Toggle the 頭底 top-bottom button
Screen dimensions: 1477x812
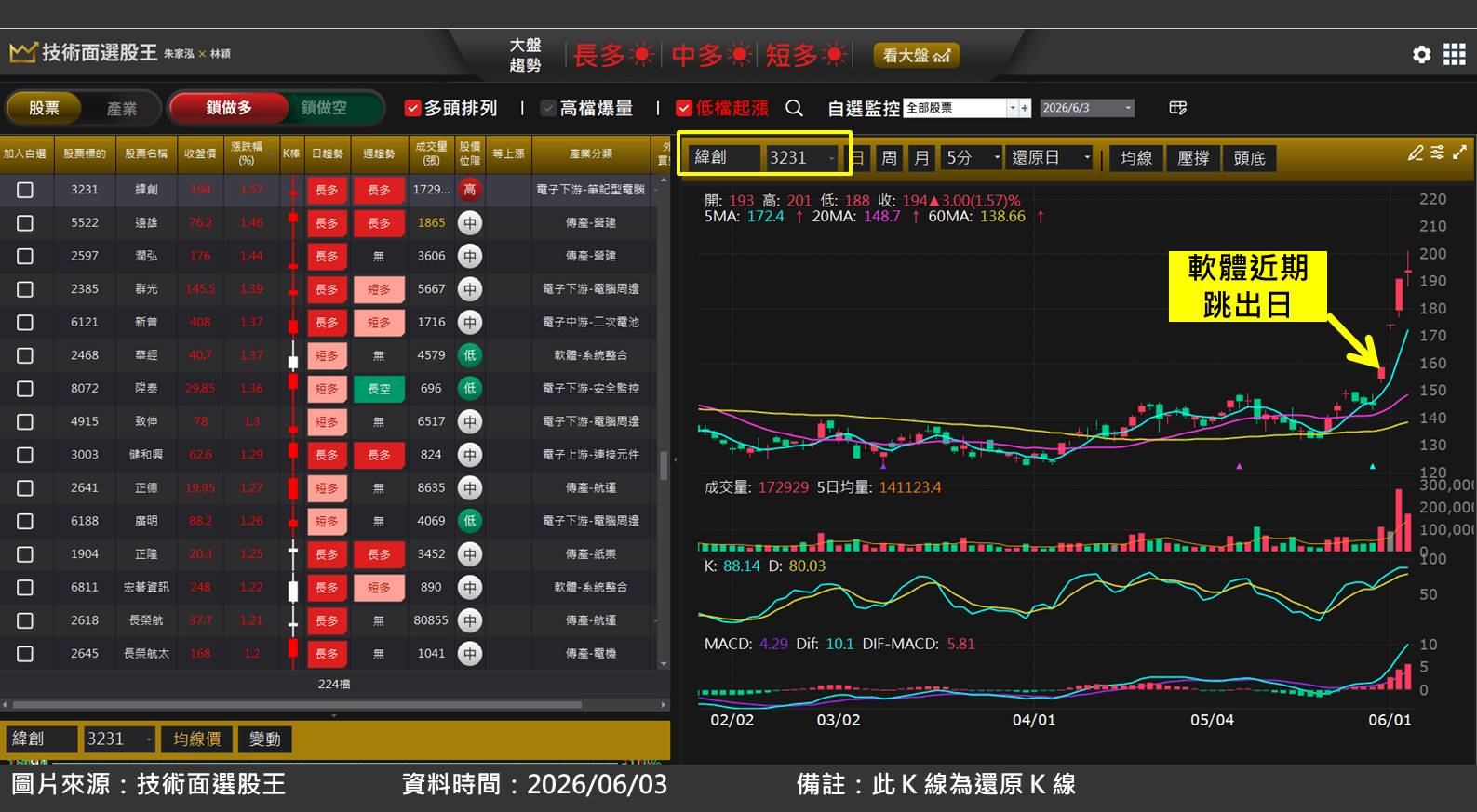tap(1250, 158)
